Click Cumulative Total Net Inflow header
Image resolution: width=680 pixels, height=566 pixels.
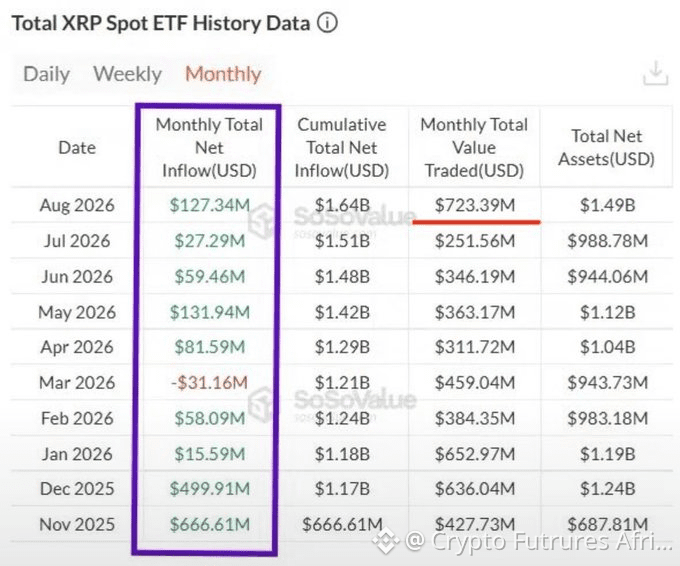point(342,148)
